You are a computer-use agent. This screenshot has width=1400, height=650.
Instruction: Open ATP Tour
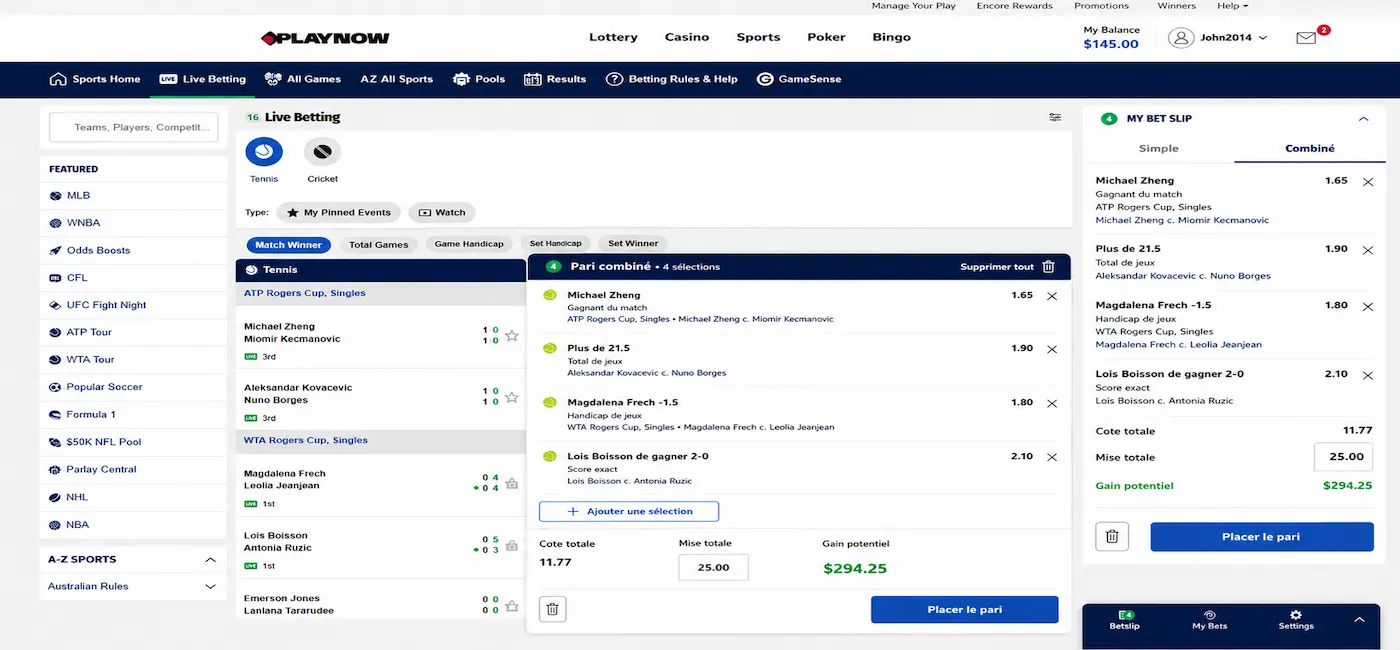pos(134,332)
